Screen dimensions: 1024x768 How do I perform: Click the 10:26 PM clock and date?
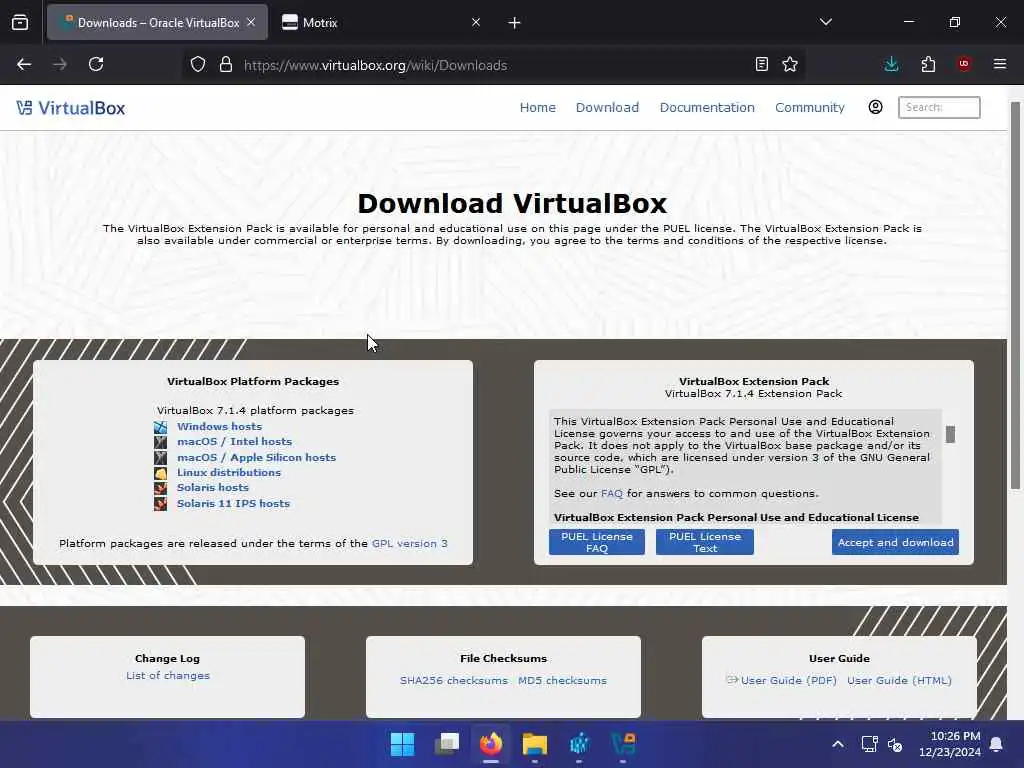pyautogui.click(x=950, y=744)
